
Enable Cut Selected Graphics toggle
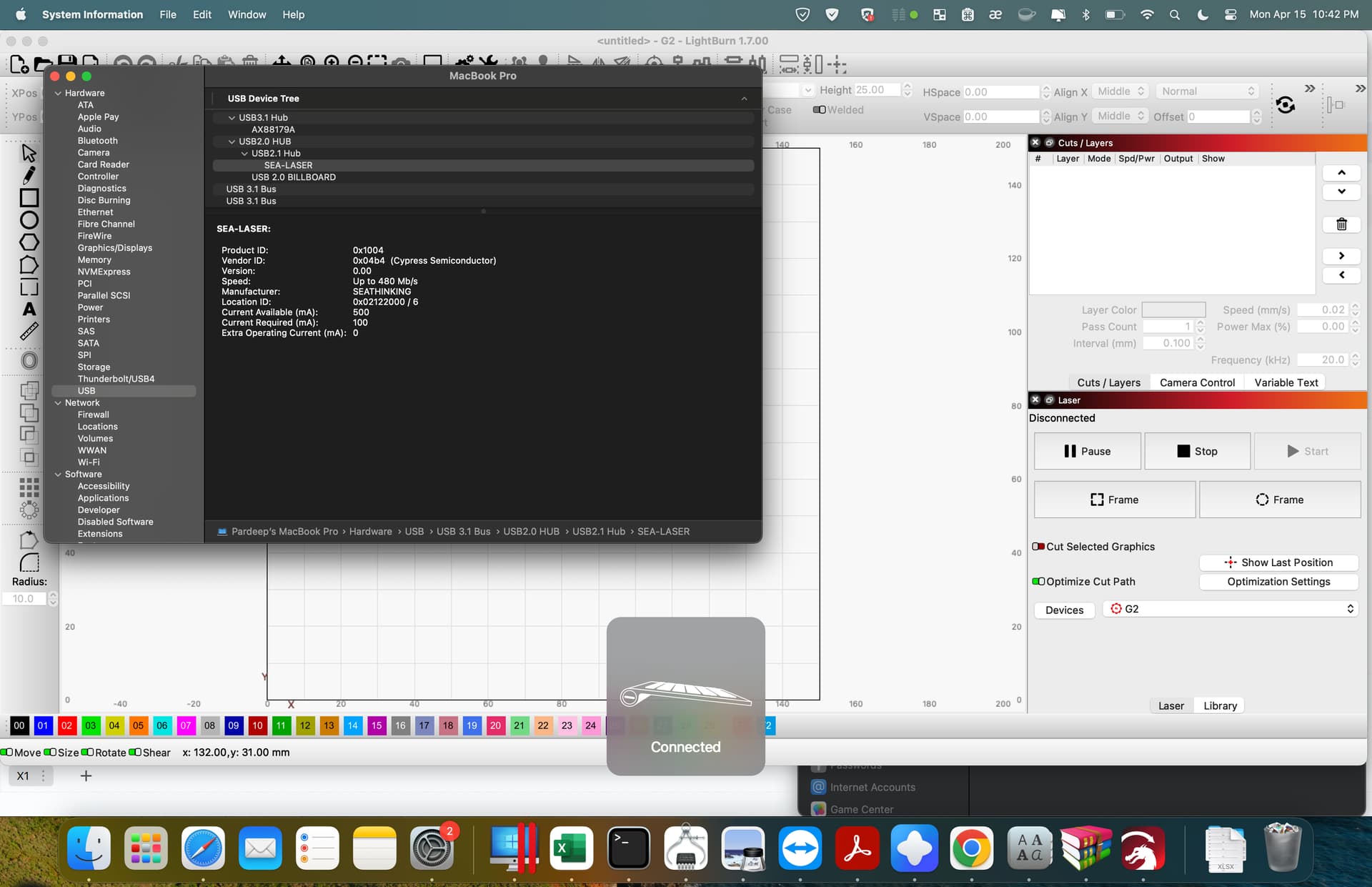(x=1038, y=547)
